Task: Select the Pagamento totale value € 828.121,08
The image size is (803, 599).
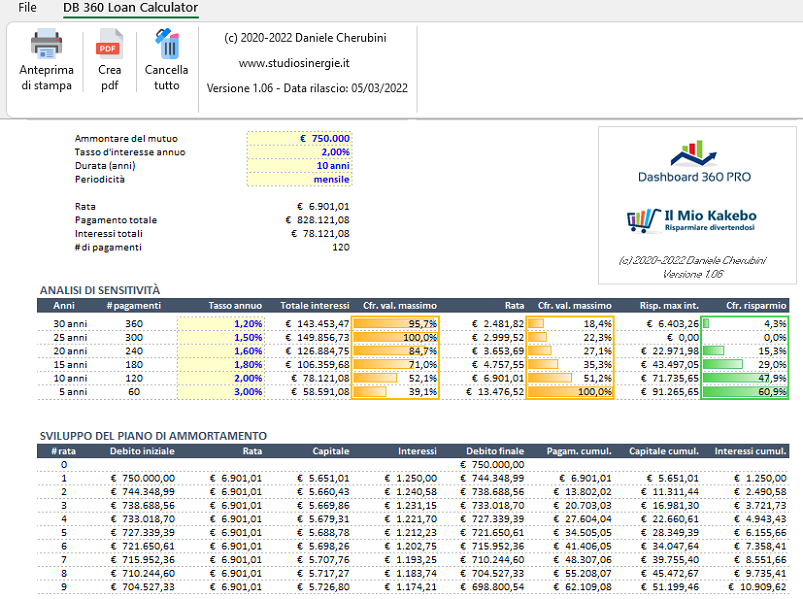Action: (x=318, y=220)
